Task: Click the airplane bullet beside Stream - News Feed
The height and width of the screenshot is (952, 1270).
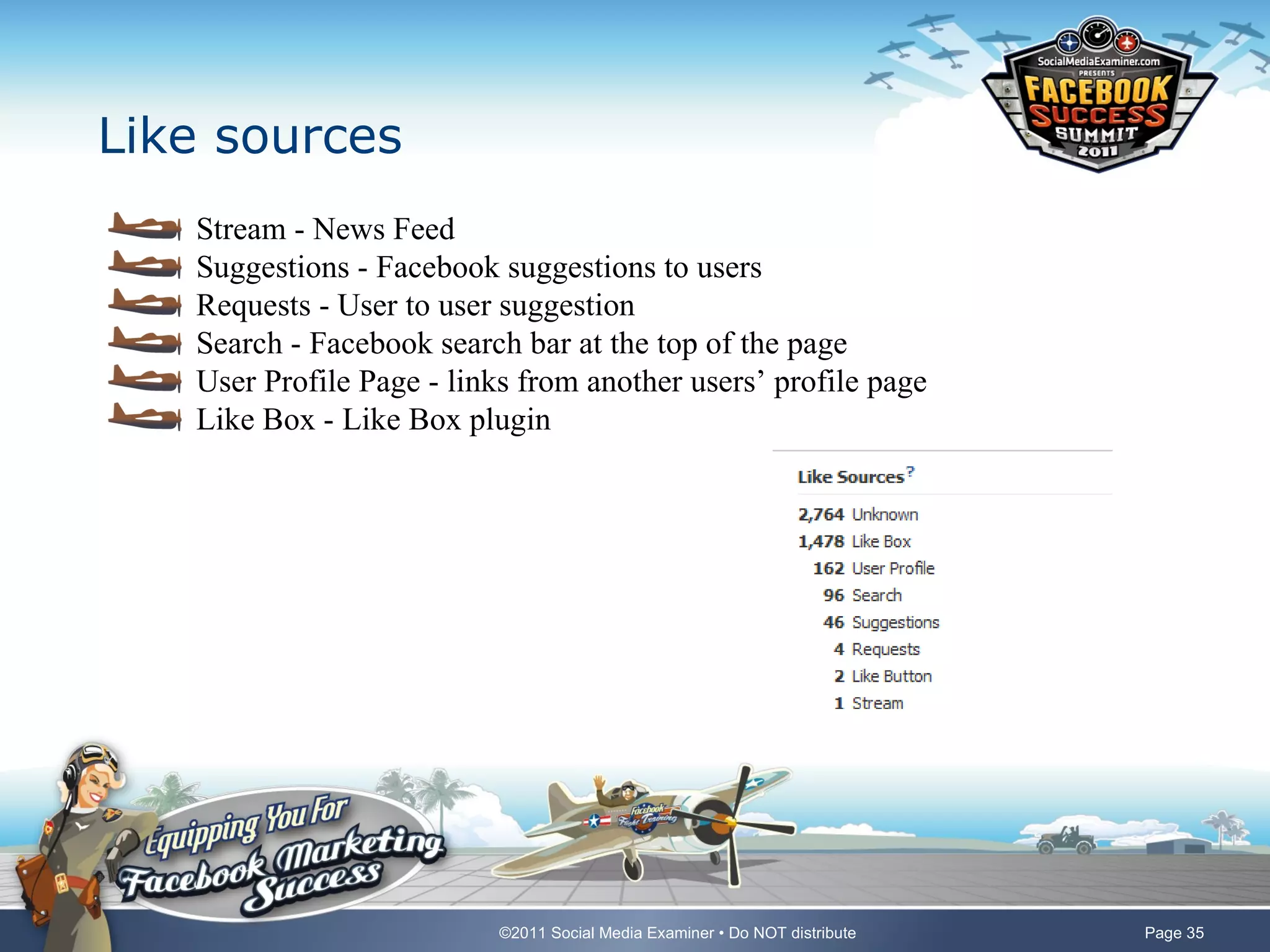Action: click(x=144, y=226)
